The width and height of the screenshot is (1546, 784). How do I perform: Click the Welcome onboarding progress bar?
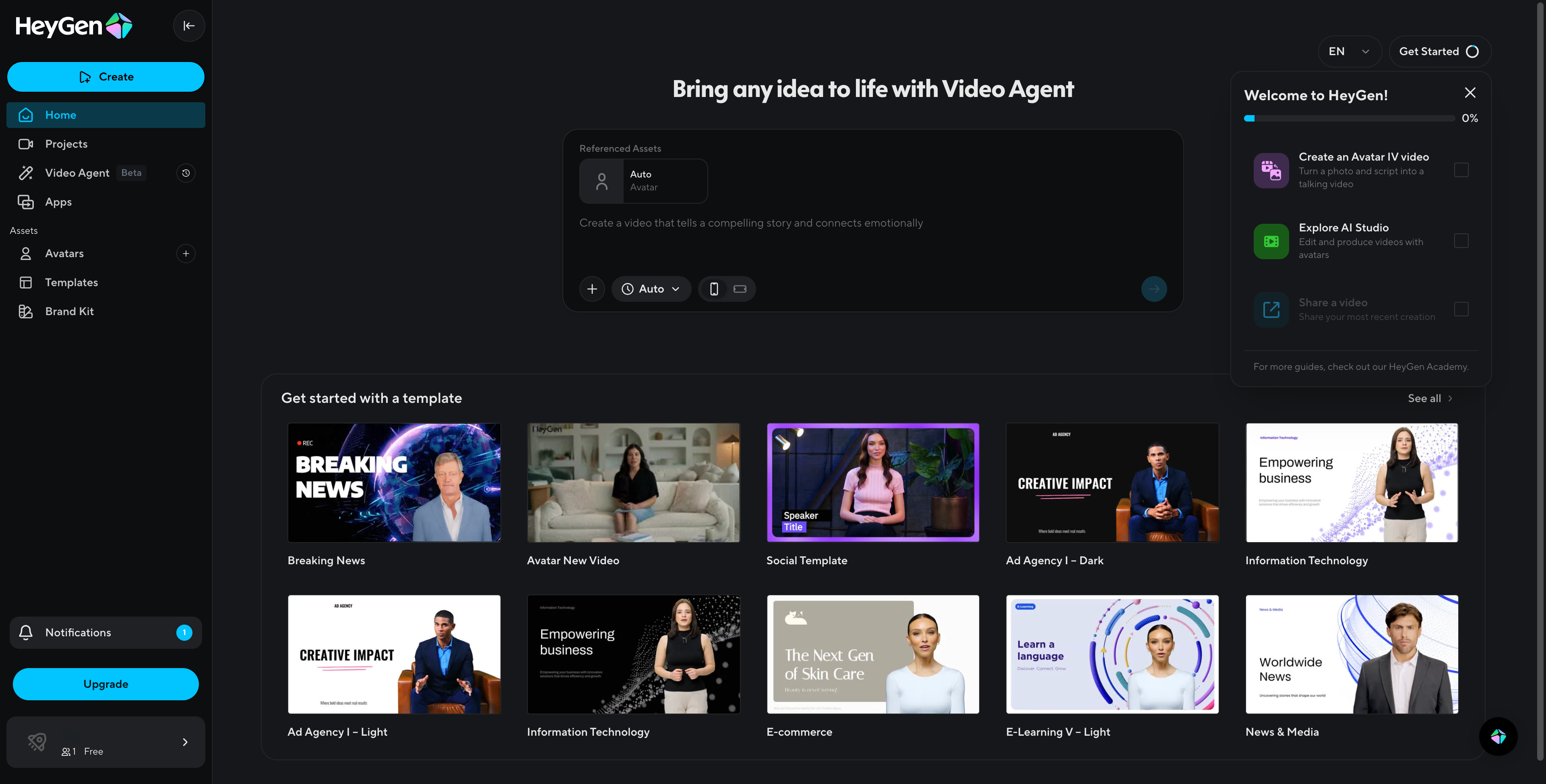click(1349, 118)
